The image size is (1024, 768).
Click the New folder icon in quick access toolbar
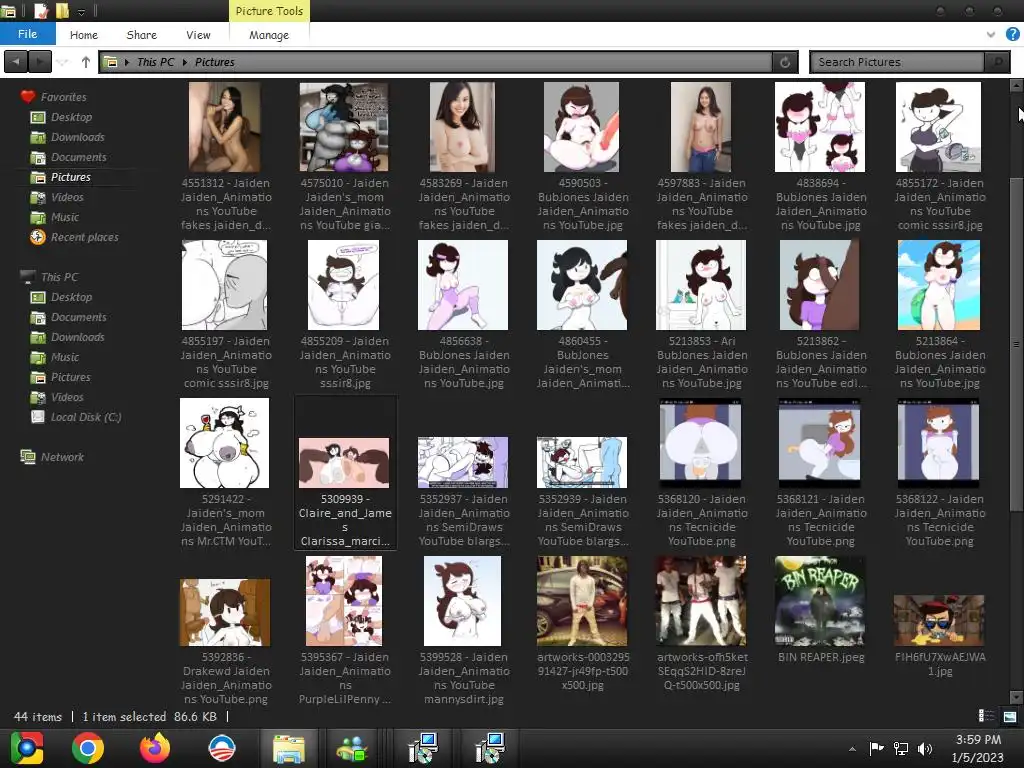(x=62, y=11)
